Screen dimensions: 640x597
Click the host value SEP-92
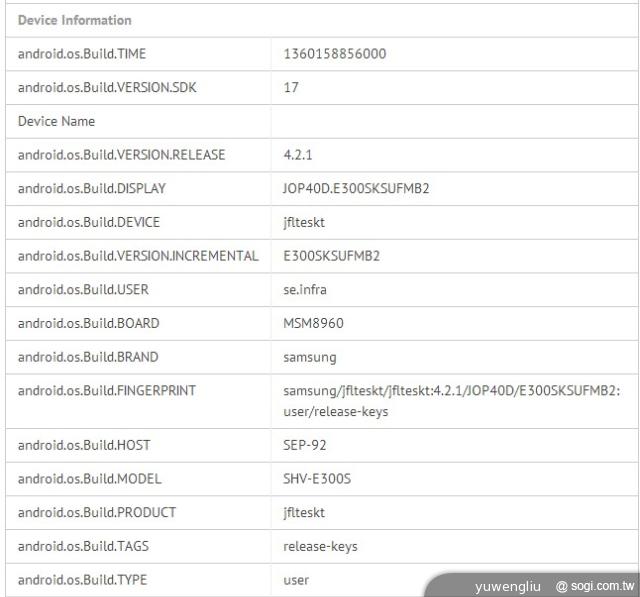pyautogui.click(x=306, y=445)
